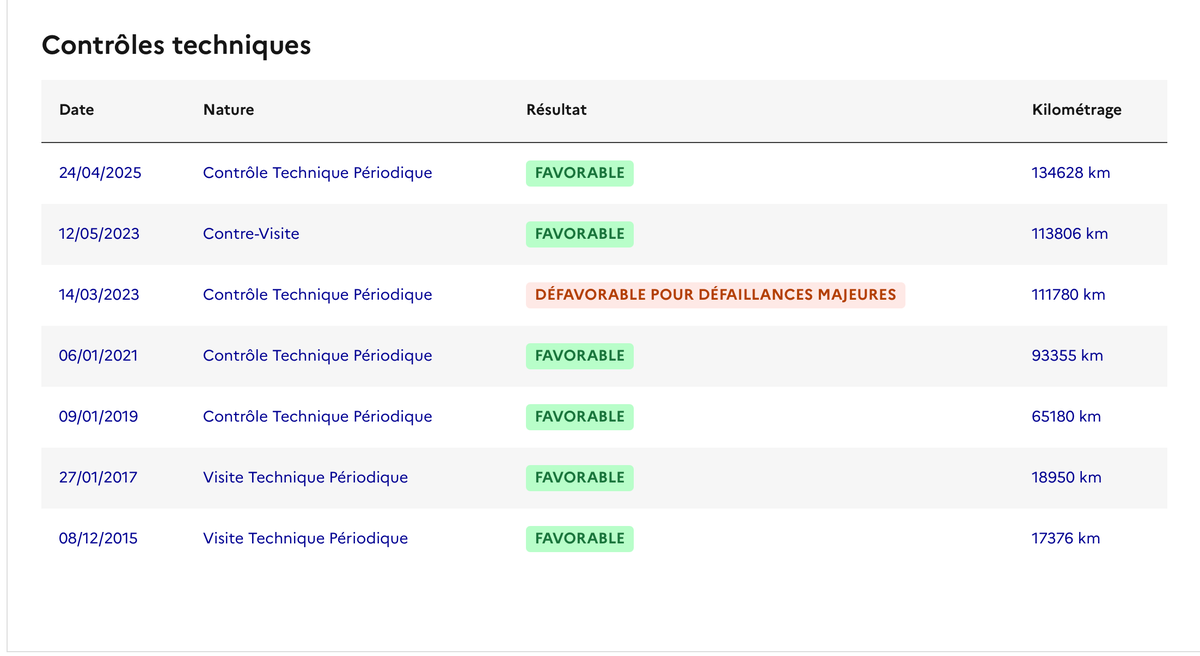This screenshot has width=1200, height=656.
Task: Click the DÉFAVORABLE POUR DÉFAILLANCES MAJEURES badge
Action: pos(715,295)
